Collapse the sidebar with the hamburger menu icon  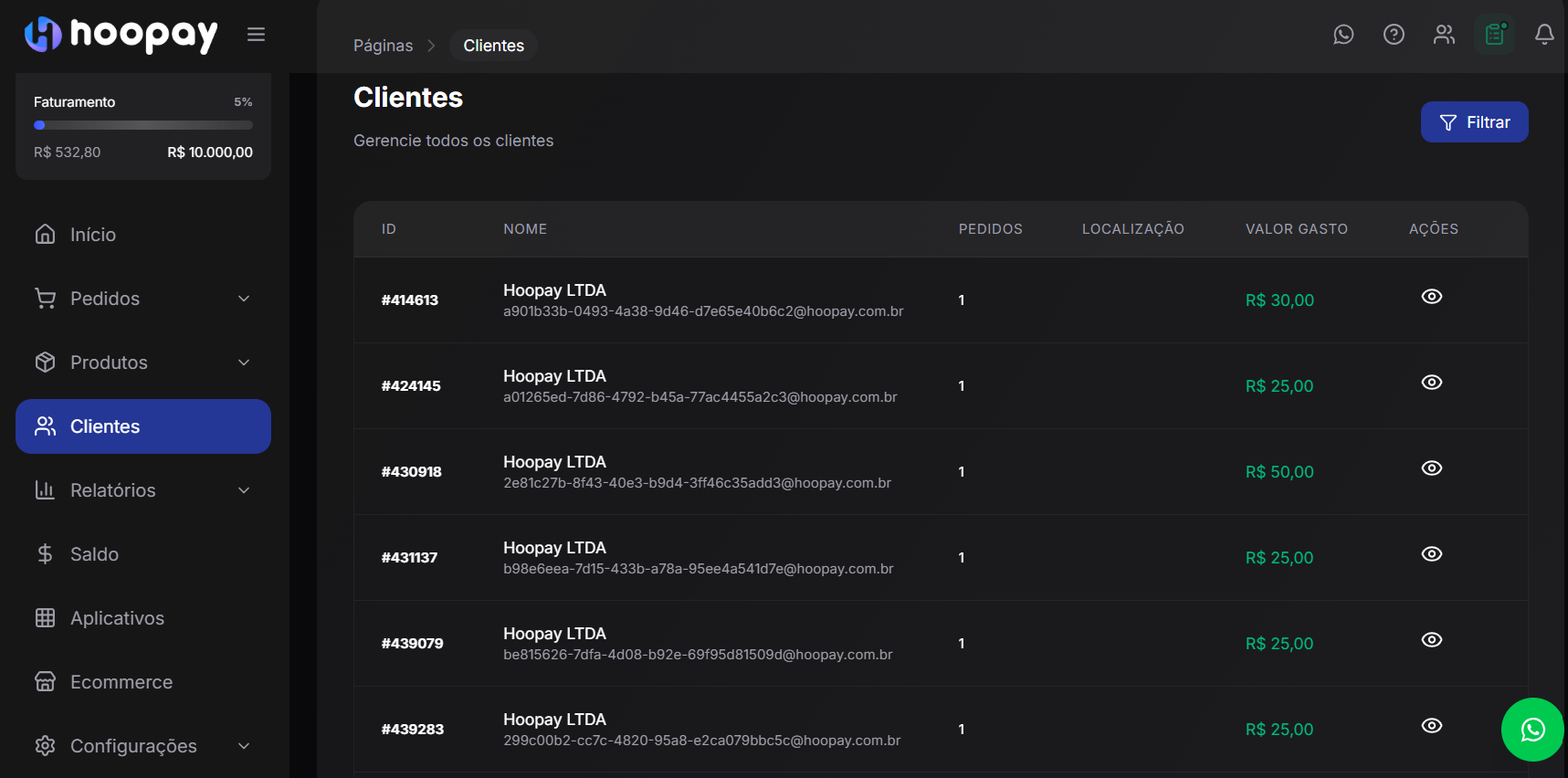click(256, 35)
